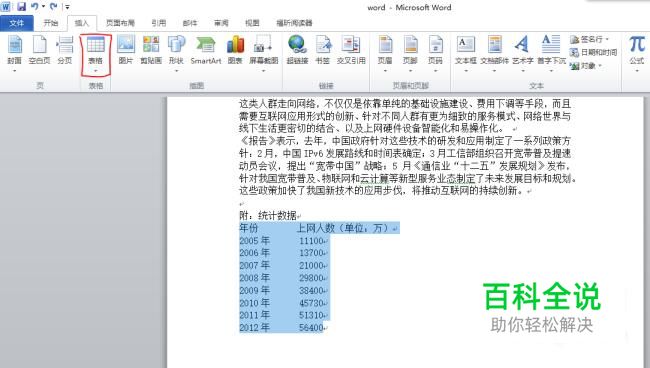
Task: Click the '年份' header text
Action: click(x=249, y=228)
